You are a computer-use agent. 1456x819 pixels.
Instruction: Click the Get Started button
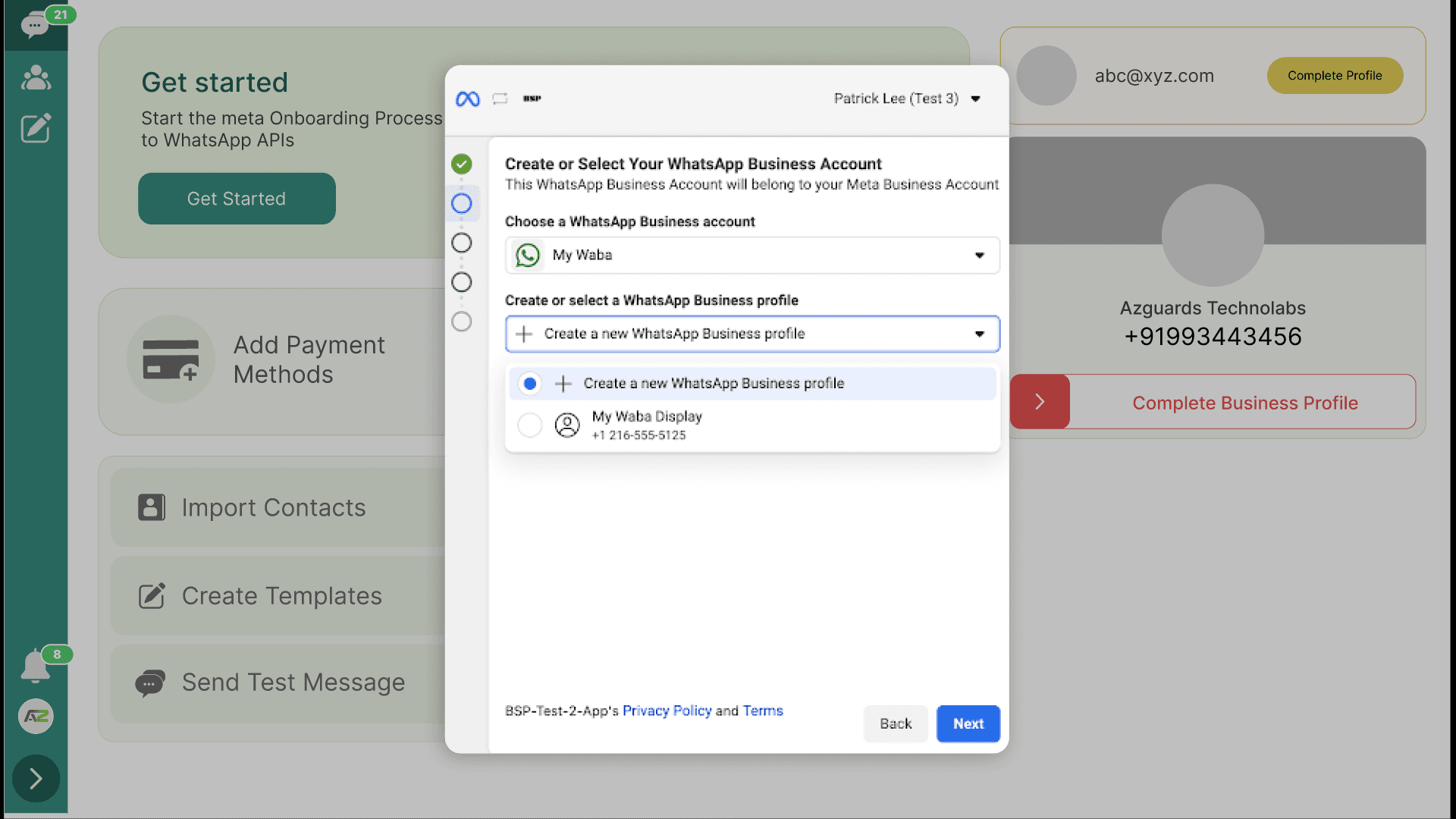tap(237, 199)
